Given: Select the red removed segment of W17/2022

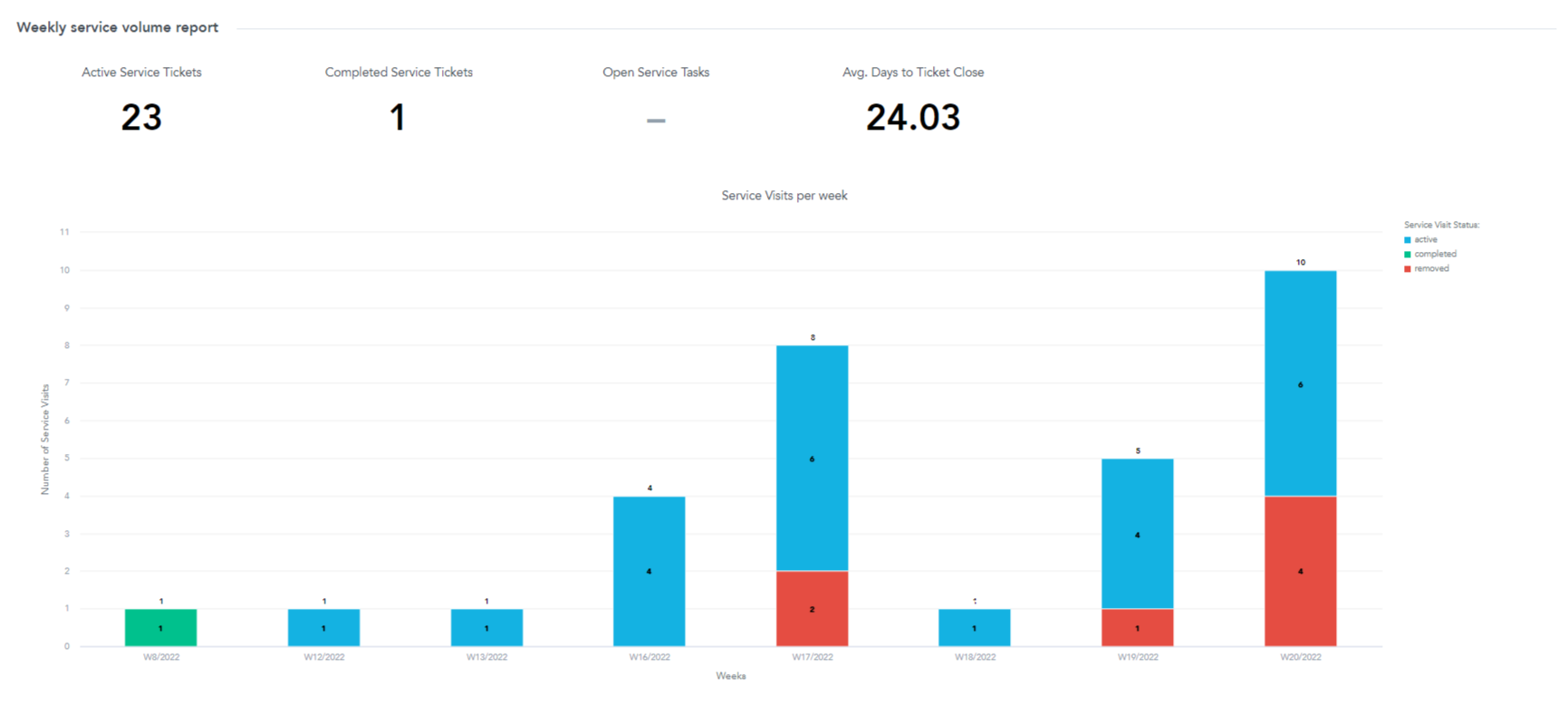Looking at the screenshot, I should (x=813, y=609).
